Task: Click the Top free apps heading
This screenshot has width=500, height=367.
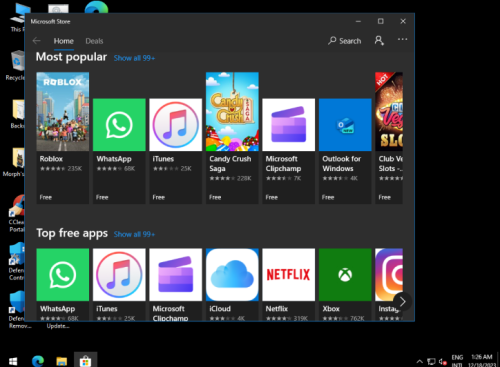Action: click(72, 233)
